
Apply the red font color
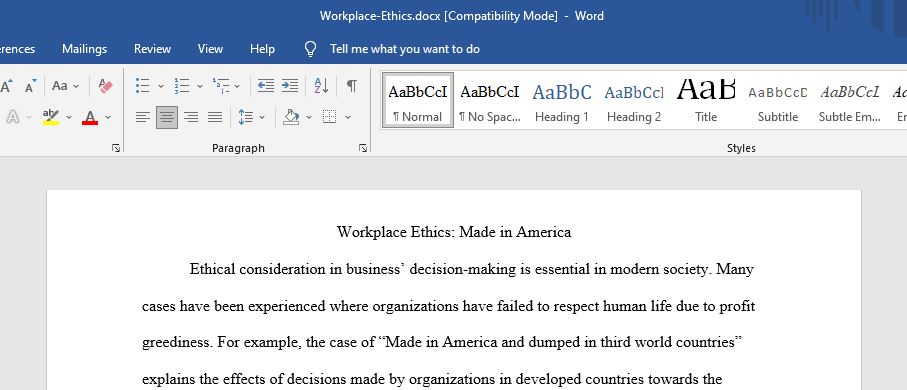[x=90, y=117]
